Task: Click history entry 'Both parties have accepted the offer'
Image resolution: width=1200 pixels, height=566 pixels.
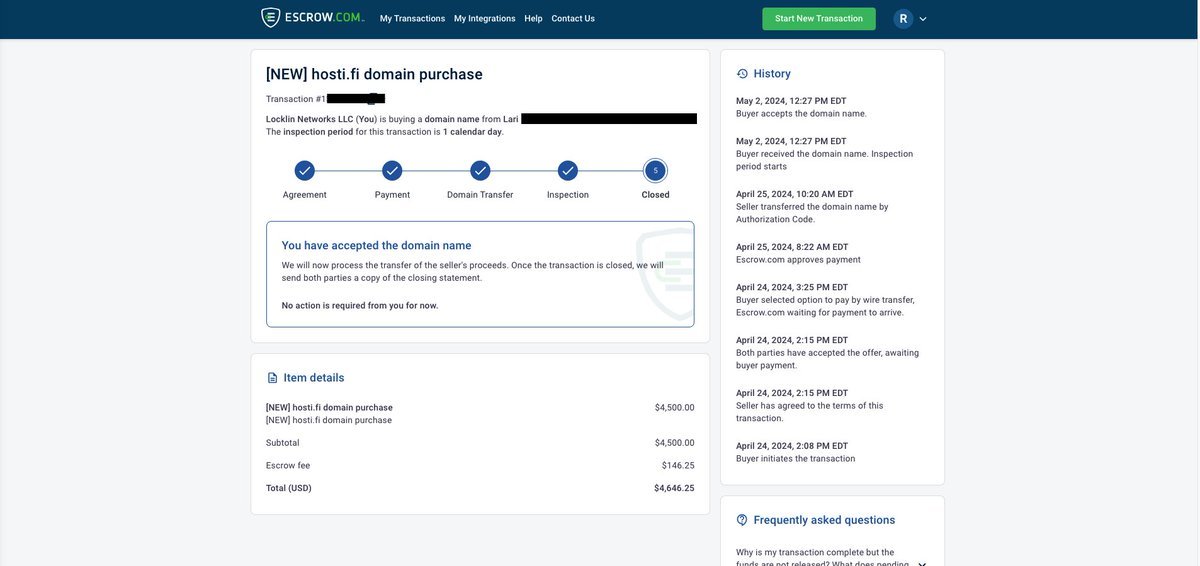Action: 827,359
